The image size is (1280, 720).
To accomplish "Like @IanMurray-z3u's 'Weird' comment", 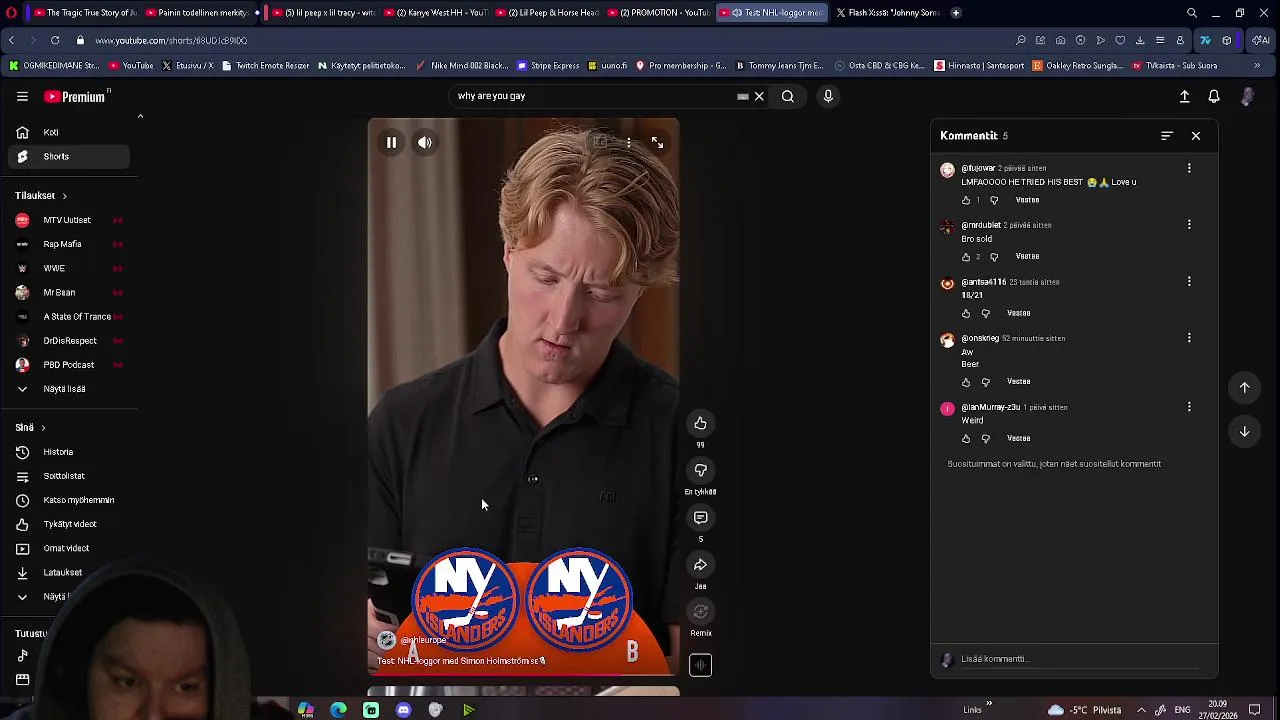I will [x=966, y=439].
